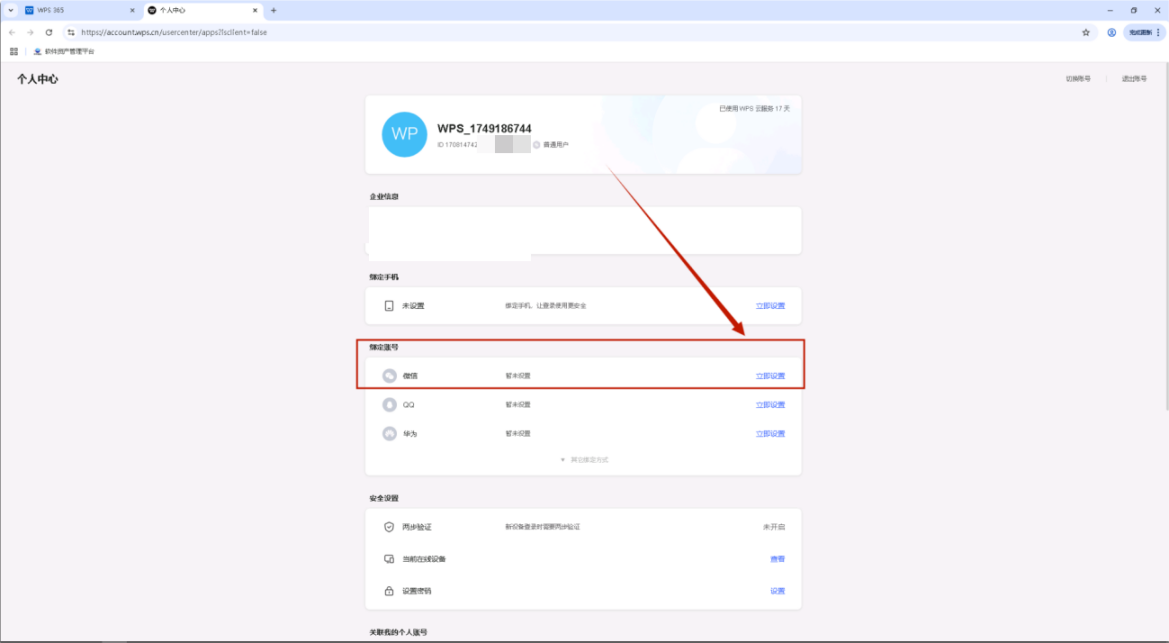Viewport: 1169px width, 643px height.
Task: Open site info icon in address bar
Action: (x=71, y=32)
